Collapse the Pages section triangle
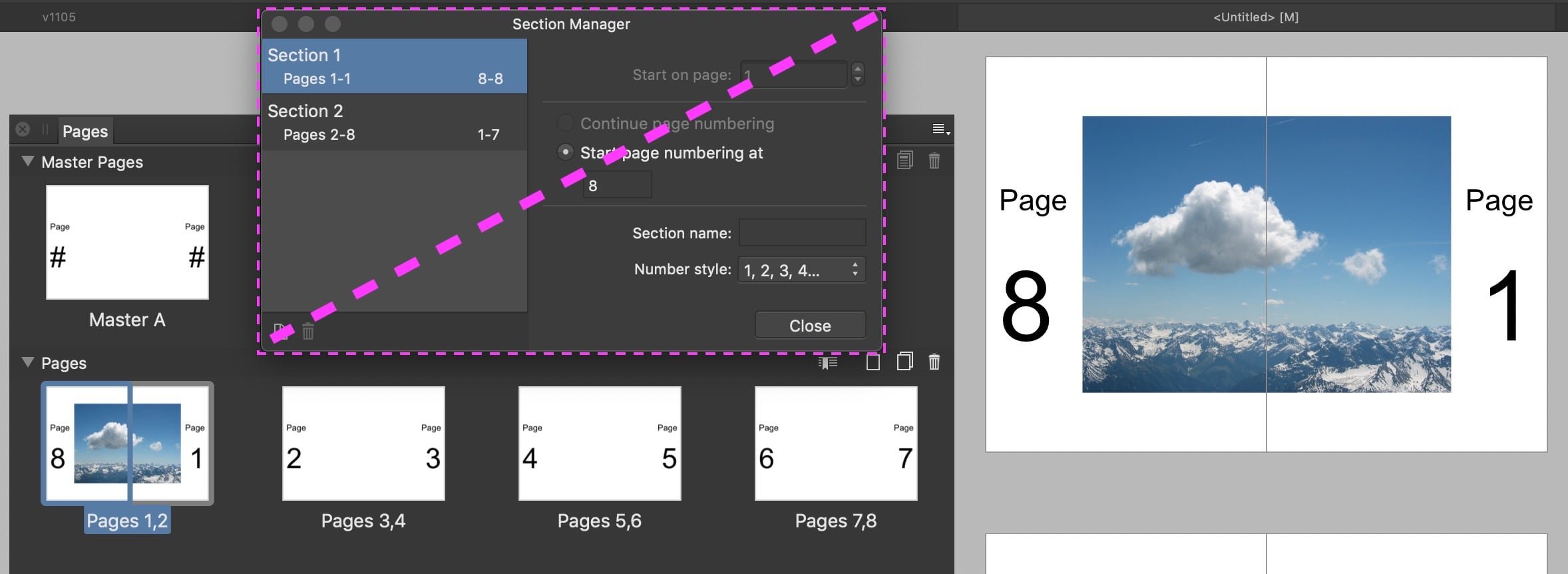The height and width of the screenshot is (574, 1568). [x=27, y=362]
